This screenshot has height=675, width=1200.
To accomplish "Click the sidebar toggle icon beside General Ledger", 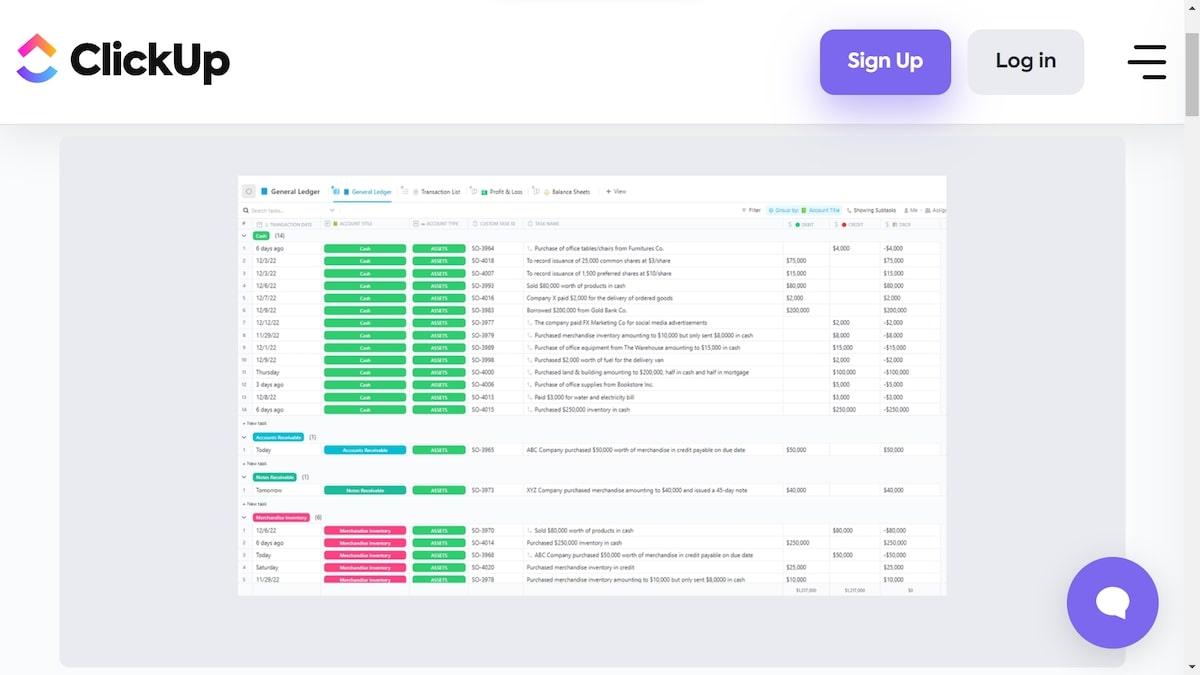I will pyautogui.click(x=249, y=191).
